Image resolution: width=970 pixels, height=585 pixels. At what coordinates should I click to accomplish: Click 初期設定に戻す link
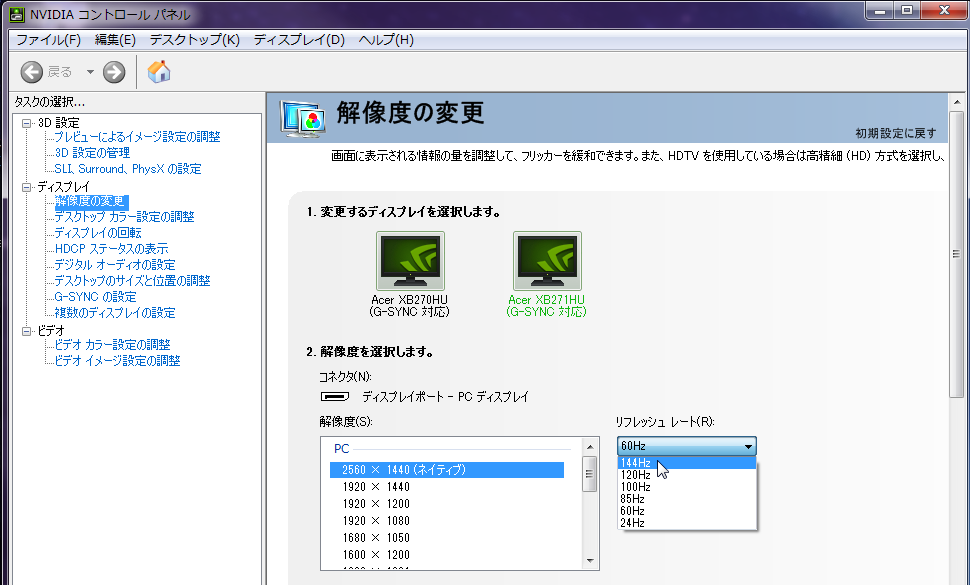tap(896, 133)
